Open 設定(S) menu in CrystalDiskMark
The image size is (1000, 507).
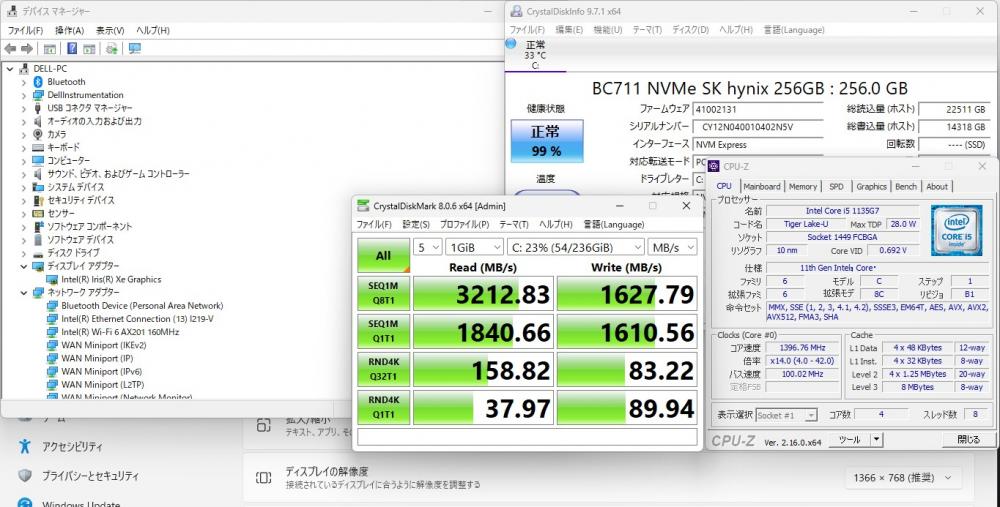pyautogui.click(x=416, y=224)
